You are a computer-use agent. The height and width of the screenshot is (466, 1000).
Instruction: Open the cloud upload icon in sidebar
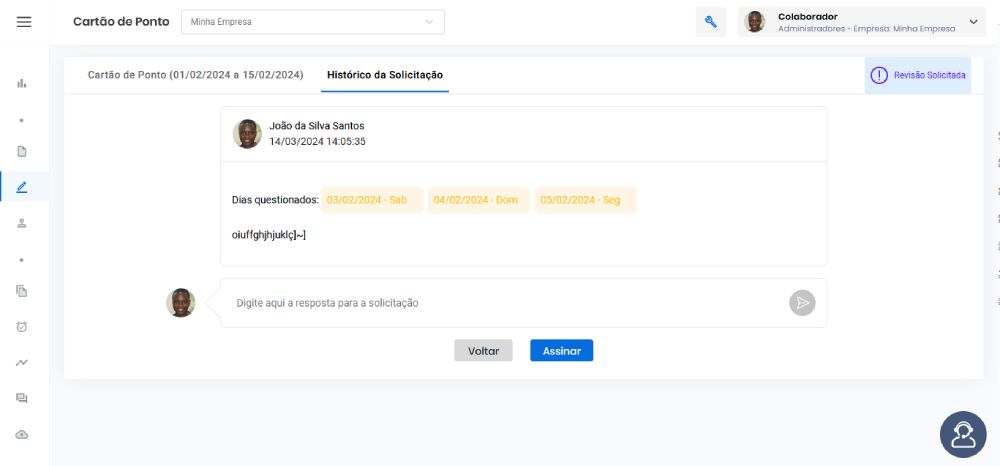pyautogui.click(x=22, y=434)
